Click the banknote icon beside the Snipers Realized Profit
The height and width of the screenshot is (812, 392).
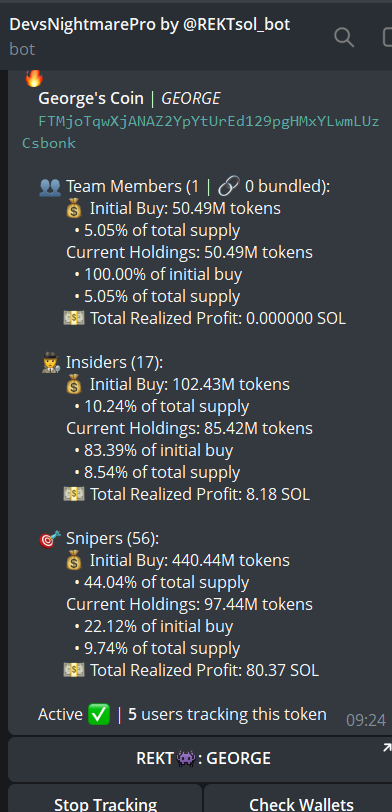point(74,670)
